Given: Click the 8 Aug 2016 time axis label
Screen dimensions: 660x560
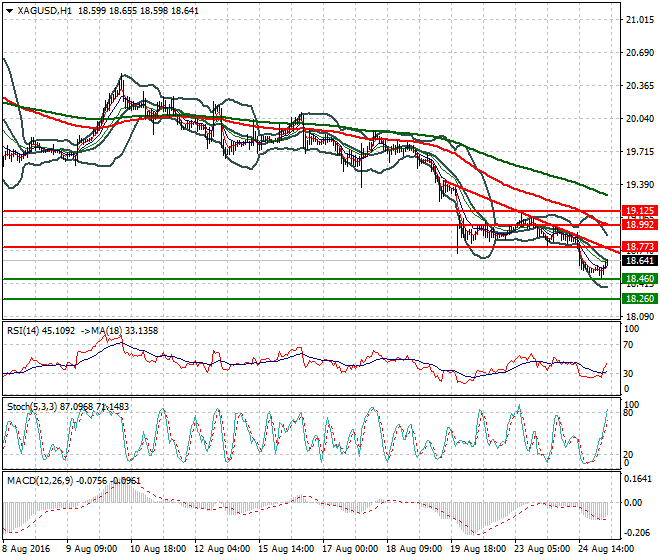Looking at the screenshot, I should [x=26, y=549].
